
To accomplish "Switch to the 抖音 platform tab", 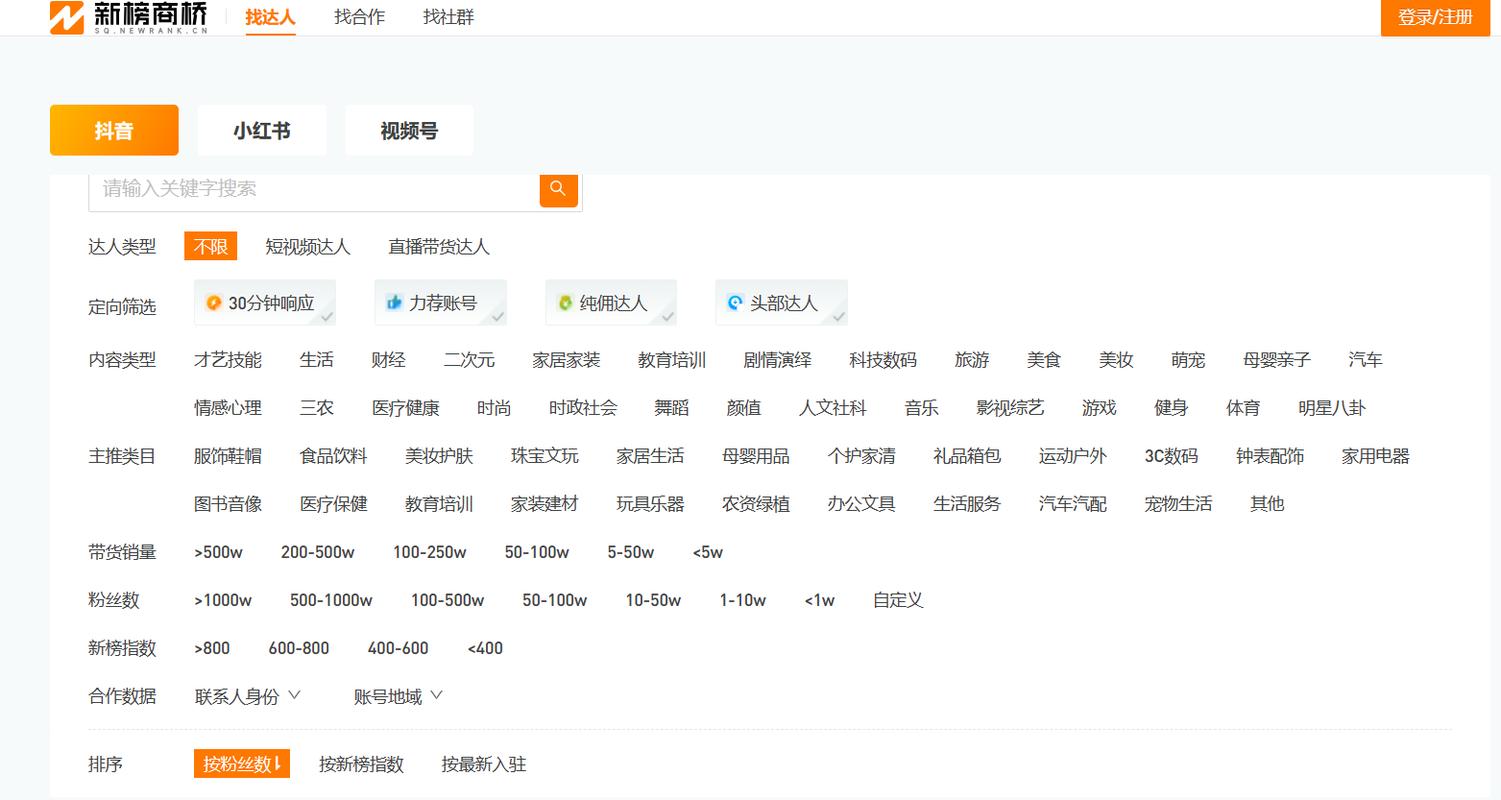I will (x=114, y=131).
